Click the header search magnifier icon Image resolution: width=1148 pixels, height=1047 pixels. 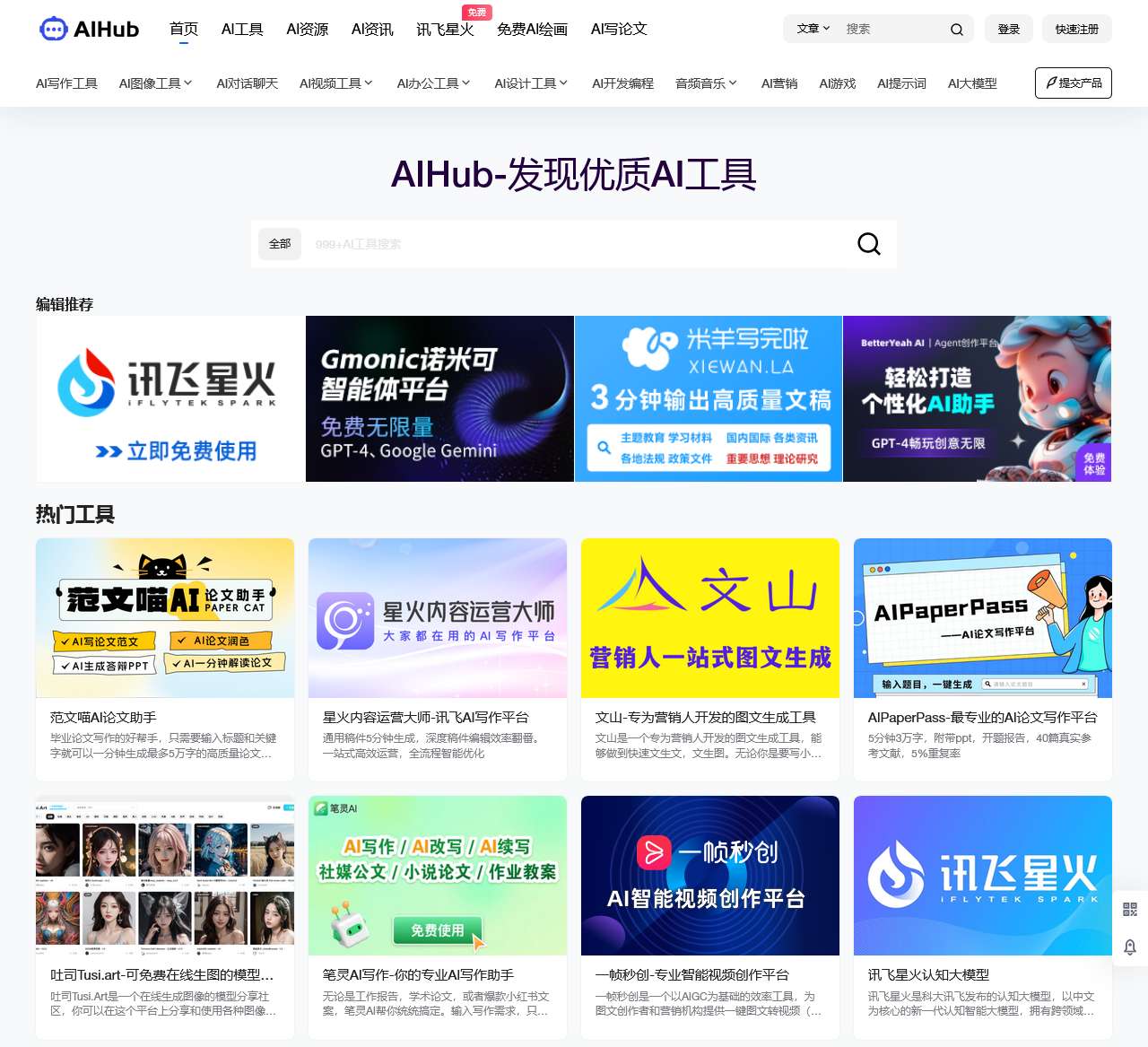(x=957, y=29)
